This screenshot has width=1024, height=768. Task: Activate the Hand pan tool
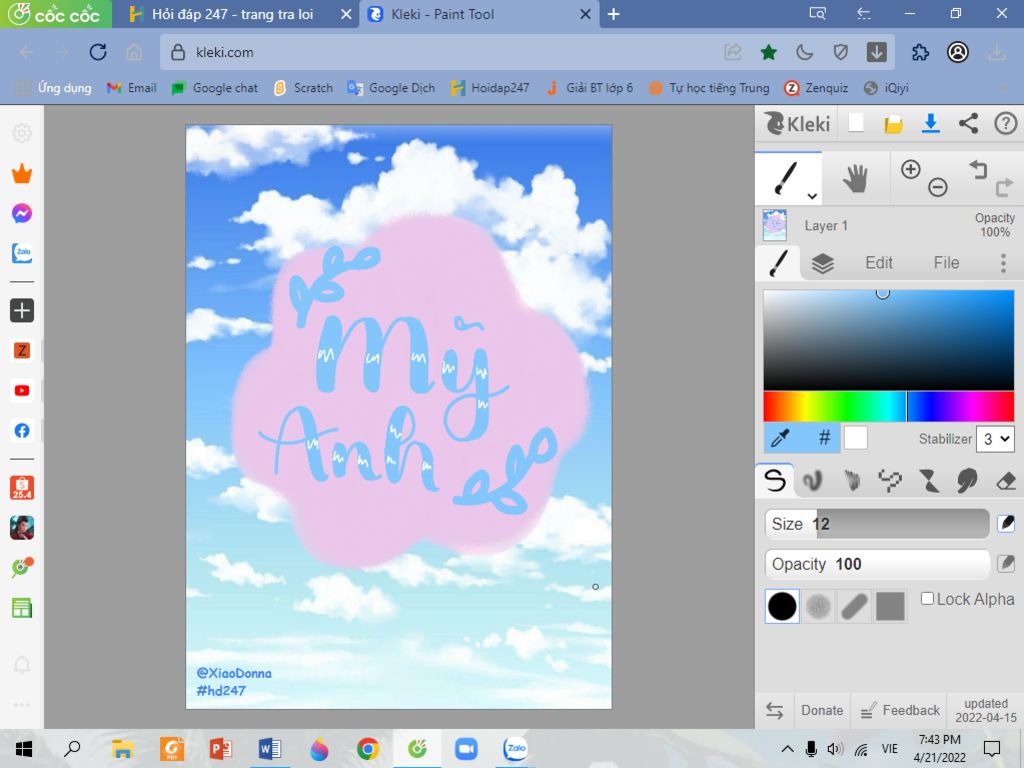855,178
